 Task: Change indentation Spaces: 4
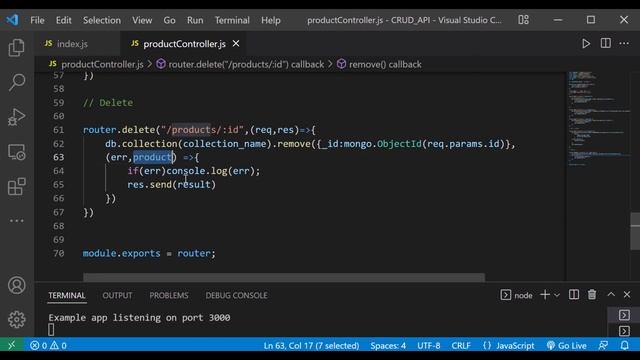point(388,345)
